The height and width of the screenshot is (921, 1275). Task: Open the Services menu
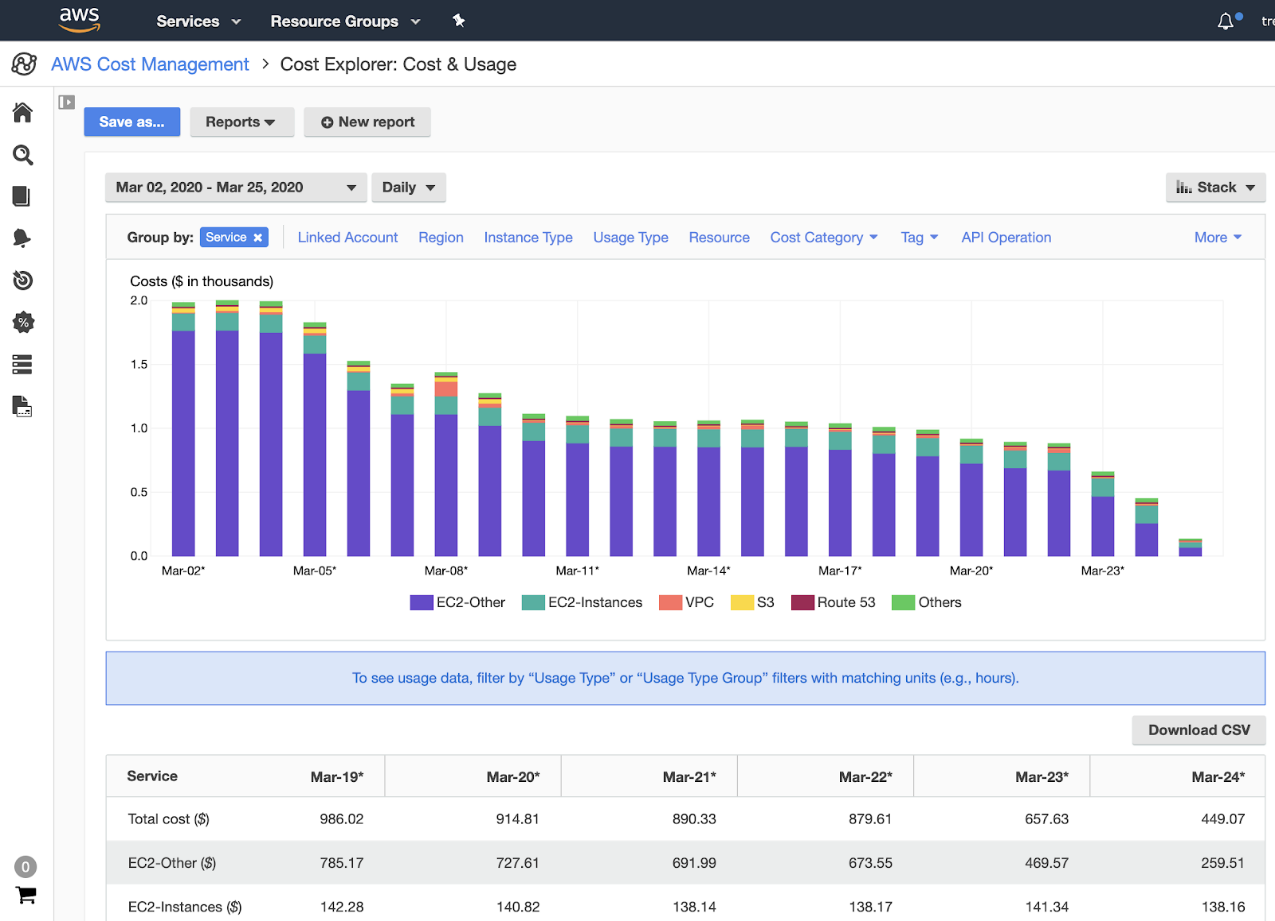[x=199, y=21]
